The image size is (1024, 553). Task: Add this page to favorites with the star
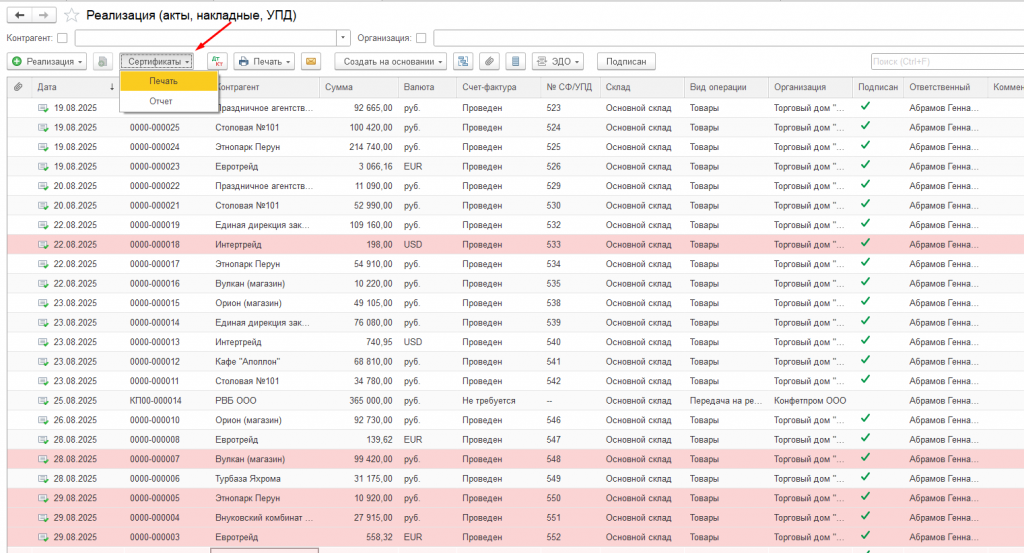click(x=71, y=15)
